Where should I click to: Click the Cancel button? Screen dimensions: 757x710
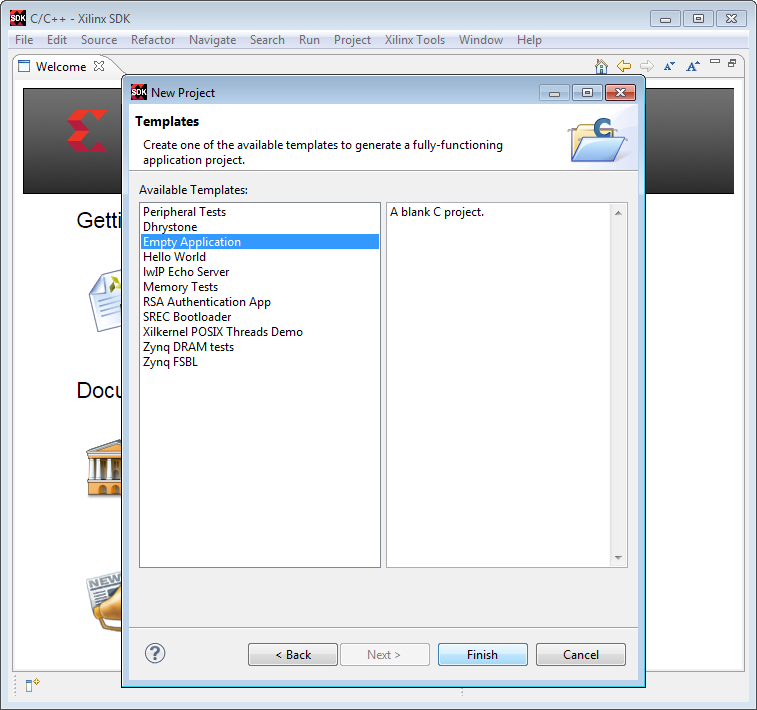pos(581,654)
